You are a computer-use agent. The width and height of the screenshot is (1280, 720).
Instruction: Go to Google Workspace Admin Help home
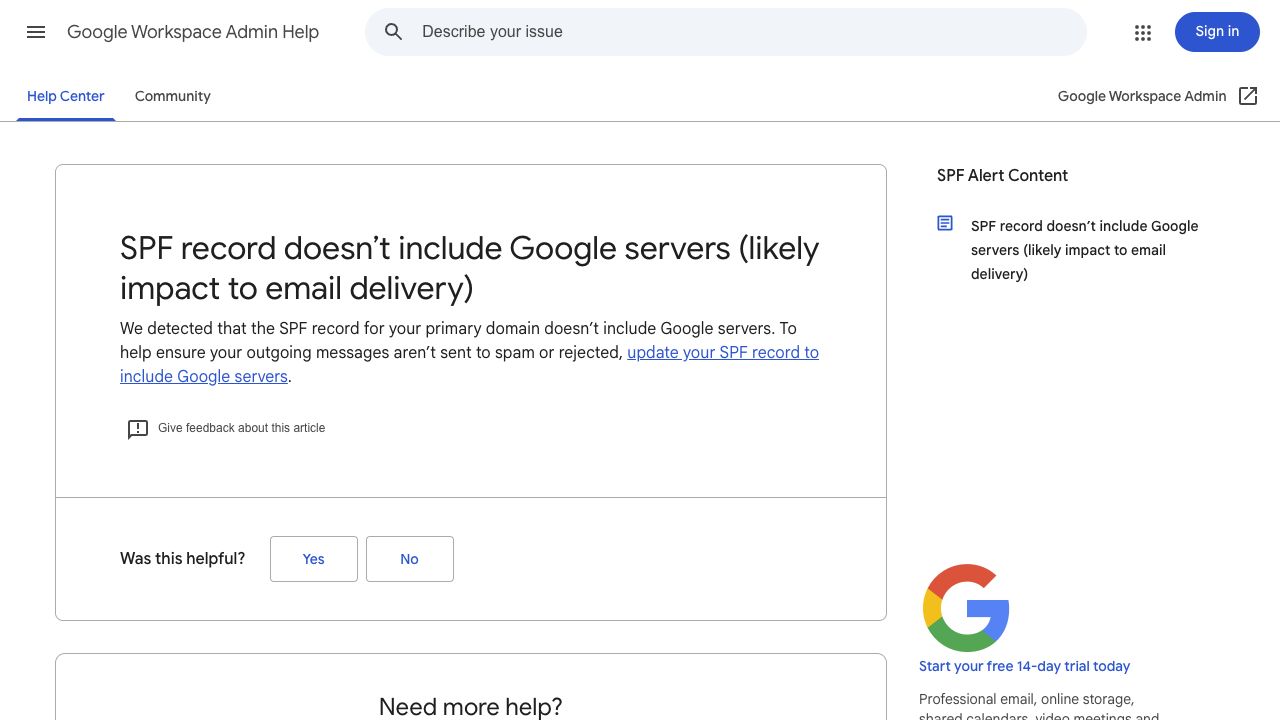click(193, 32)
